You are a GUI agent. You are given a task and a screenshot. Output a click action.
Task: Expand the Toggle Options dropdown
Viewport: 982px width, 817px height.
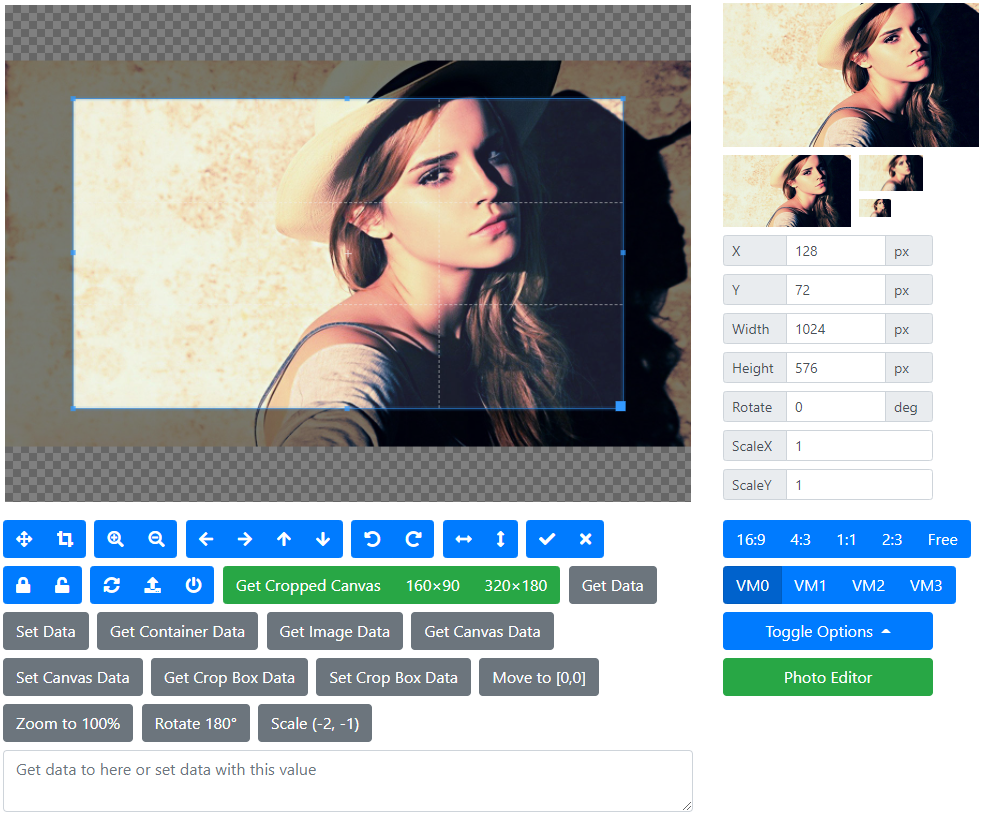[827, 631]
